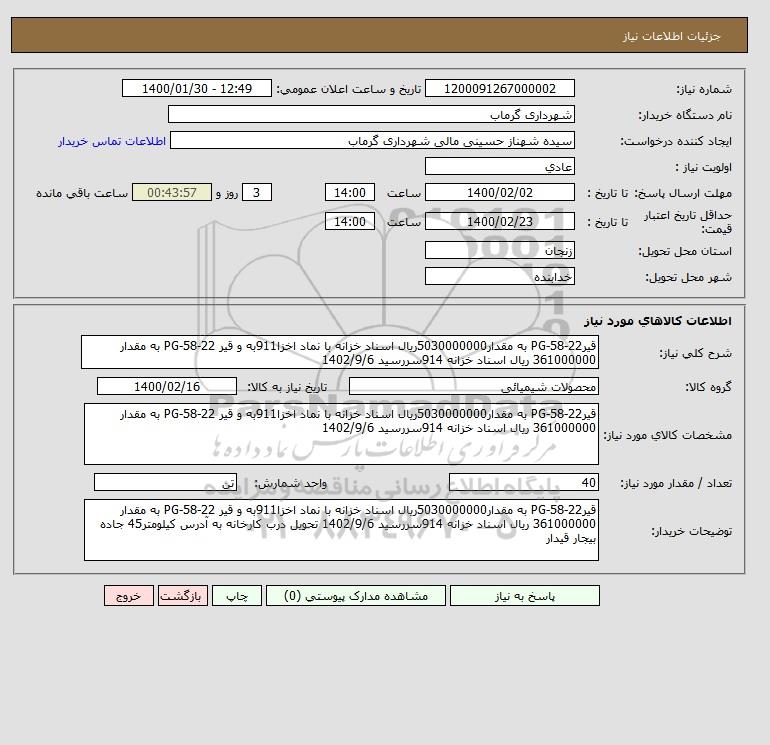770x745 pixels.
Task: Click the remaining days field showing 3
Action: pyautogui.click(x=256, y=193)
